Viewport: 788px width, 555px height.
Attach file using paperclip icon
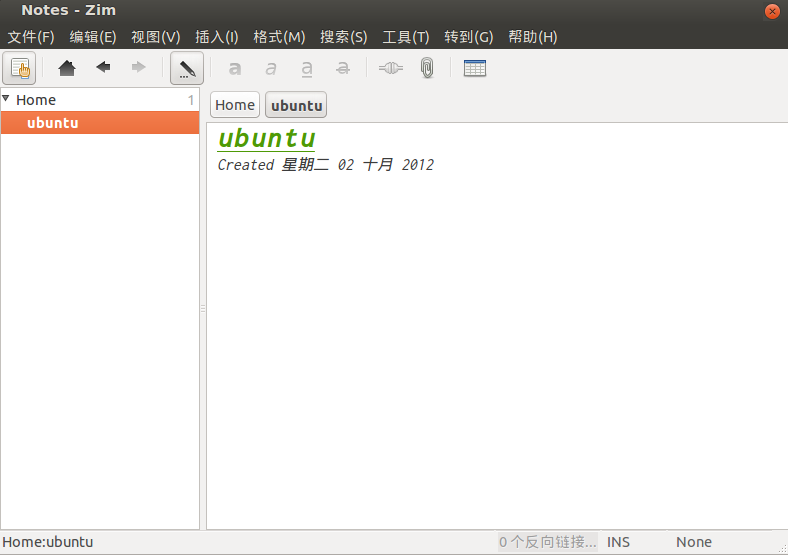pos(427,68)
